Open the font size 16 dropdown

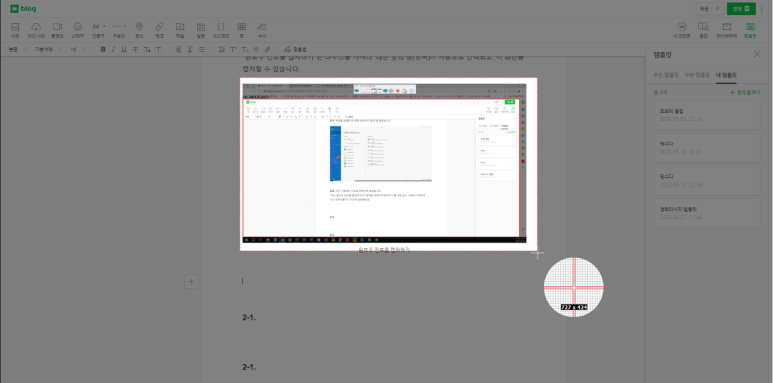pos(77,49)
